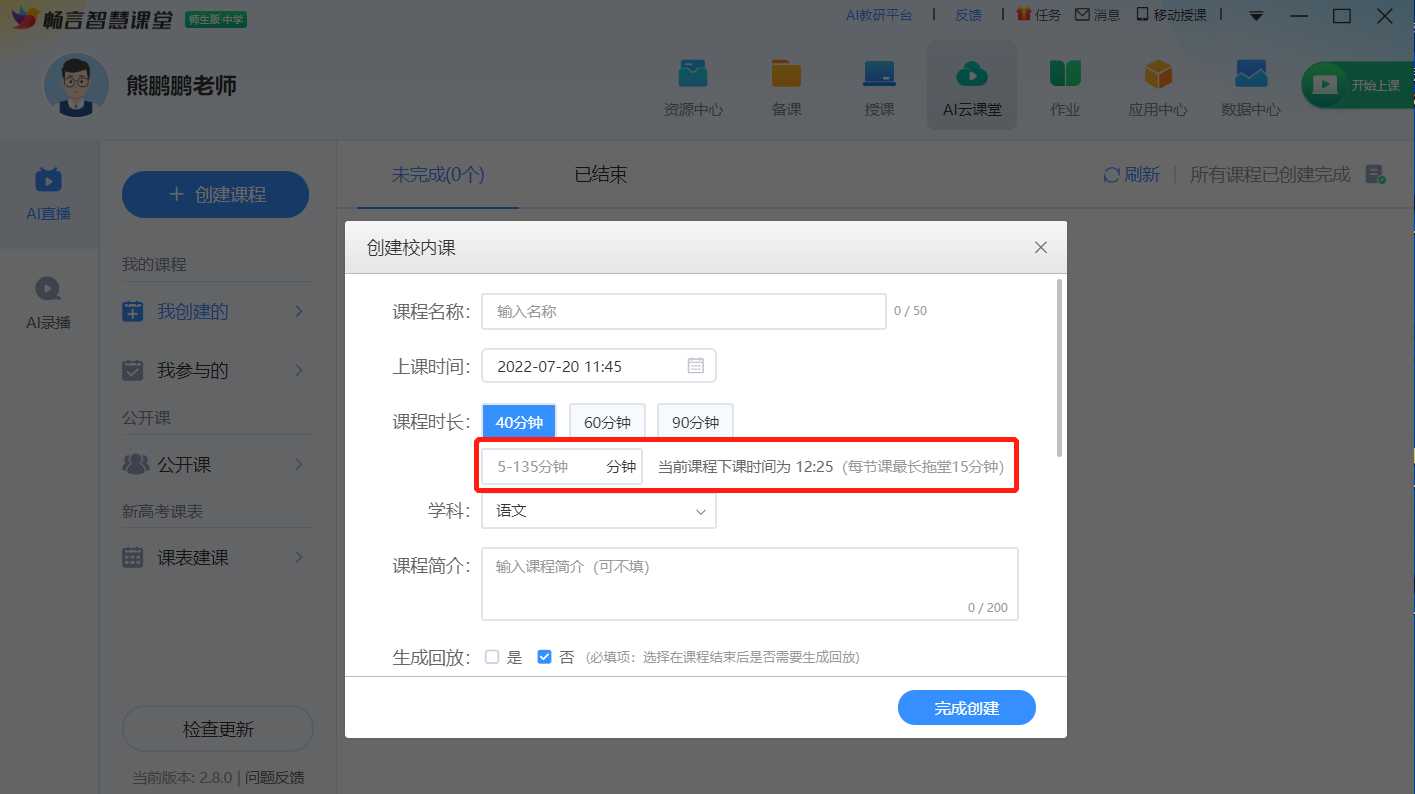The height and width of the screenshot is (794, 1415).
Task: Switch to the 已结束 tab
Action: pos(601,175)
